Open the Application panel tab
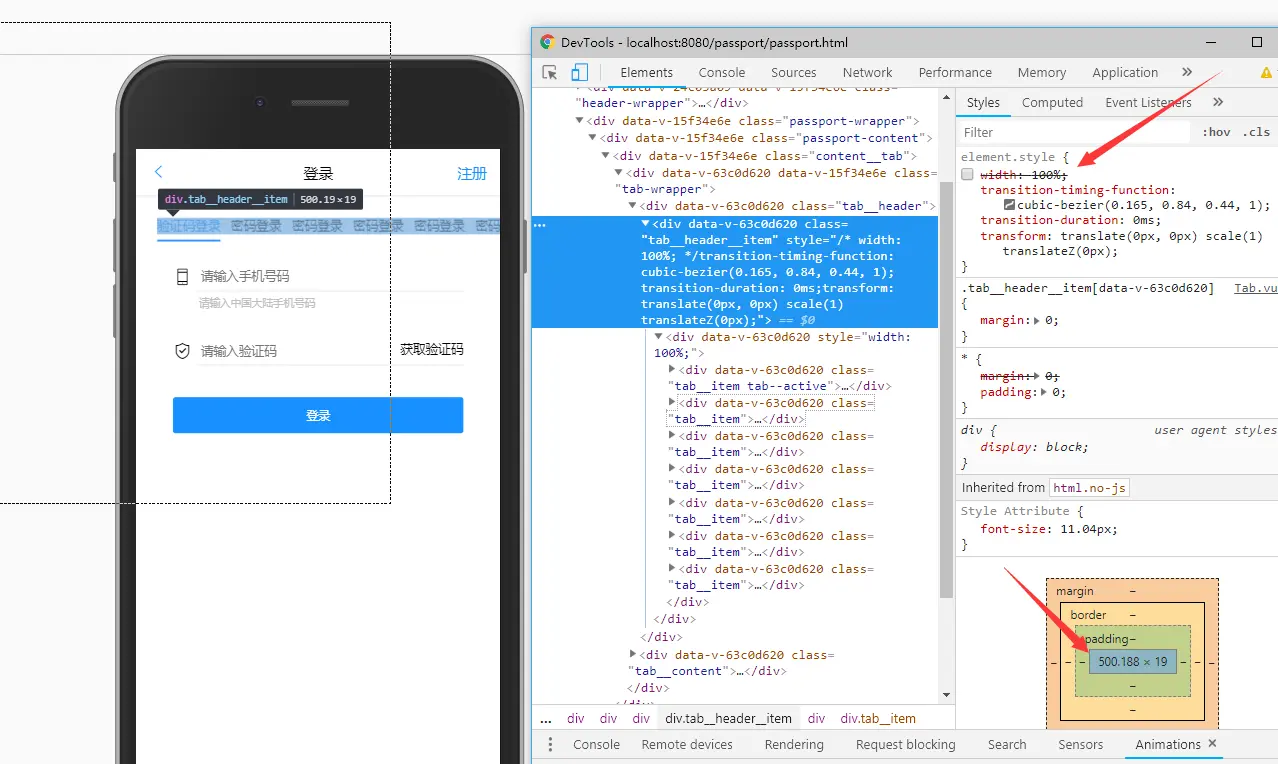Screen dimensions: 1278x764 [1125, 72]
